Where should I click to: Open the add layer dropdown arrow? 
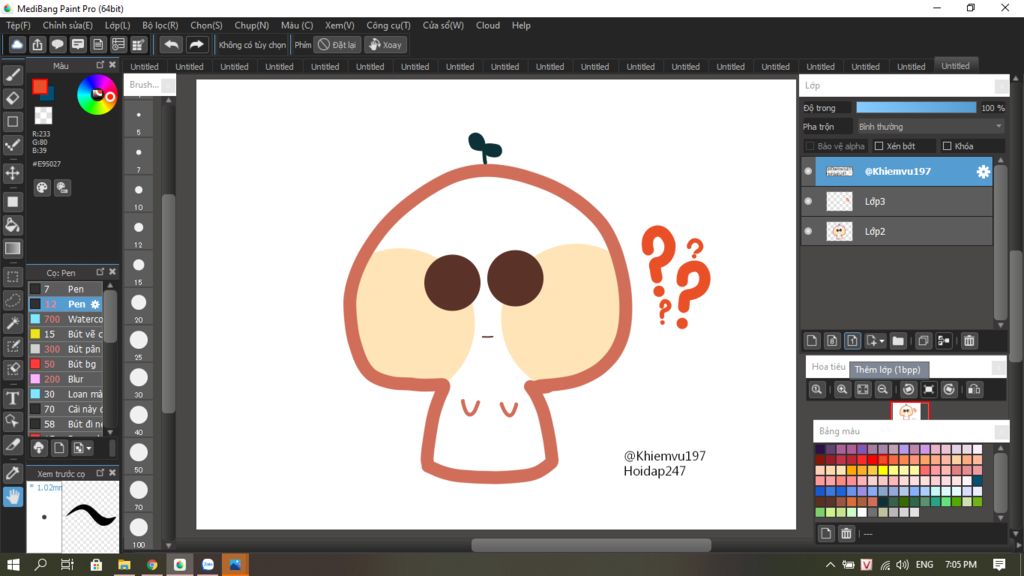pyautogui.click(x=881, y=341)
